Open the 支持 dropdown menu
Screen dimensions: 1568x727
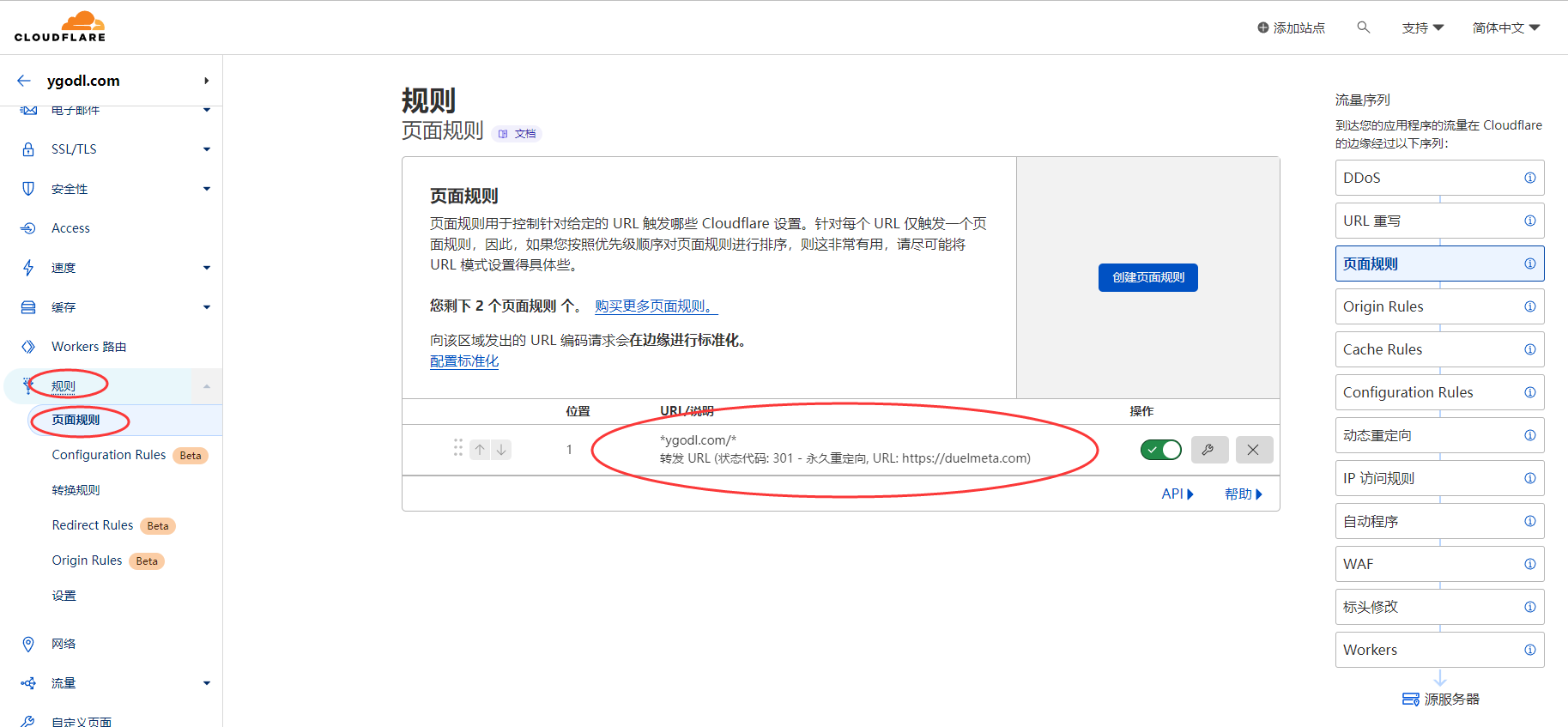pyautogui.click(x=1423, y=28)
